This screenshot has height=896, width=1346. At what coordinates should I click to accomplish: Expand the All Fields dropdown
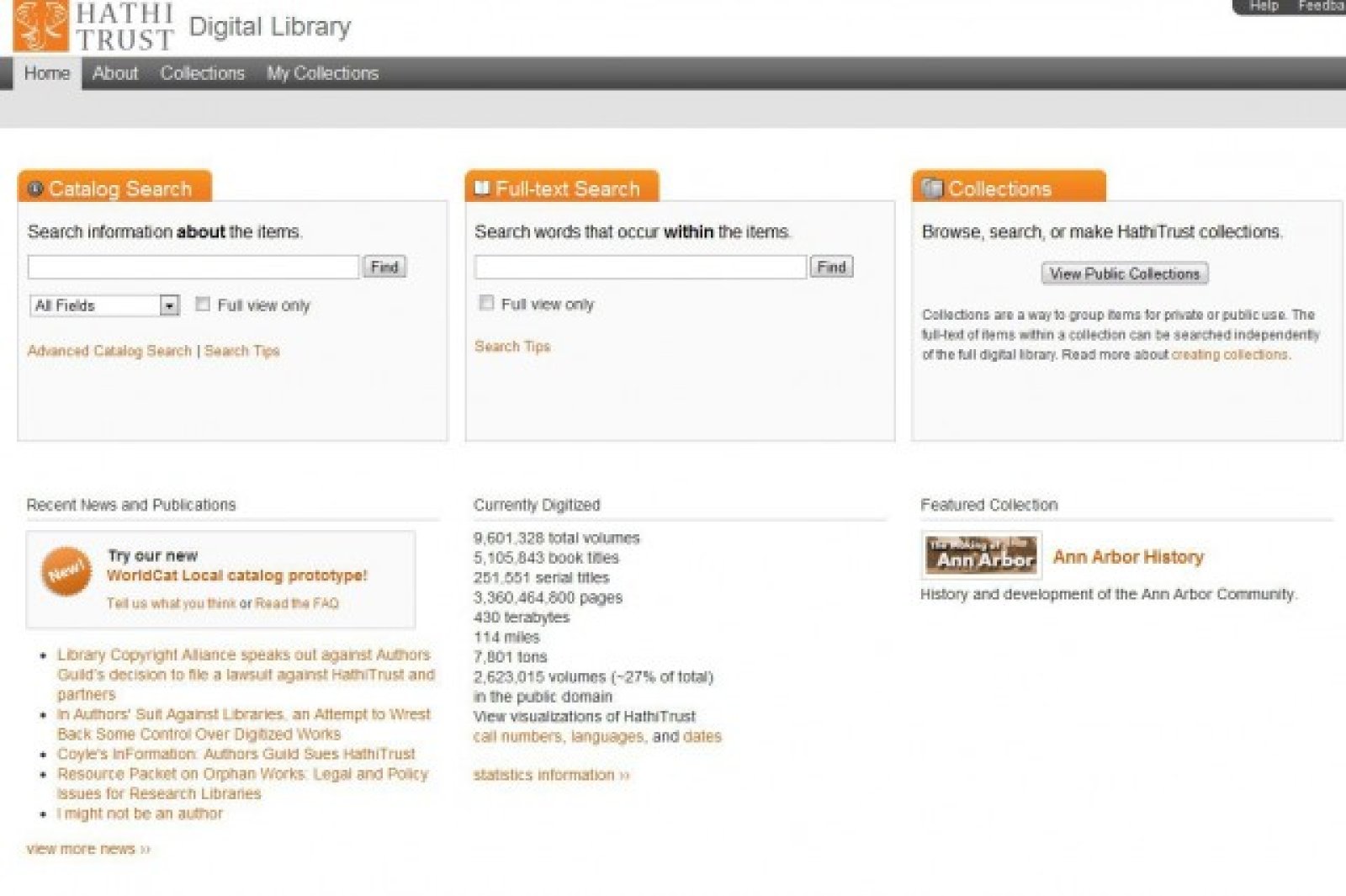169,305
